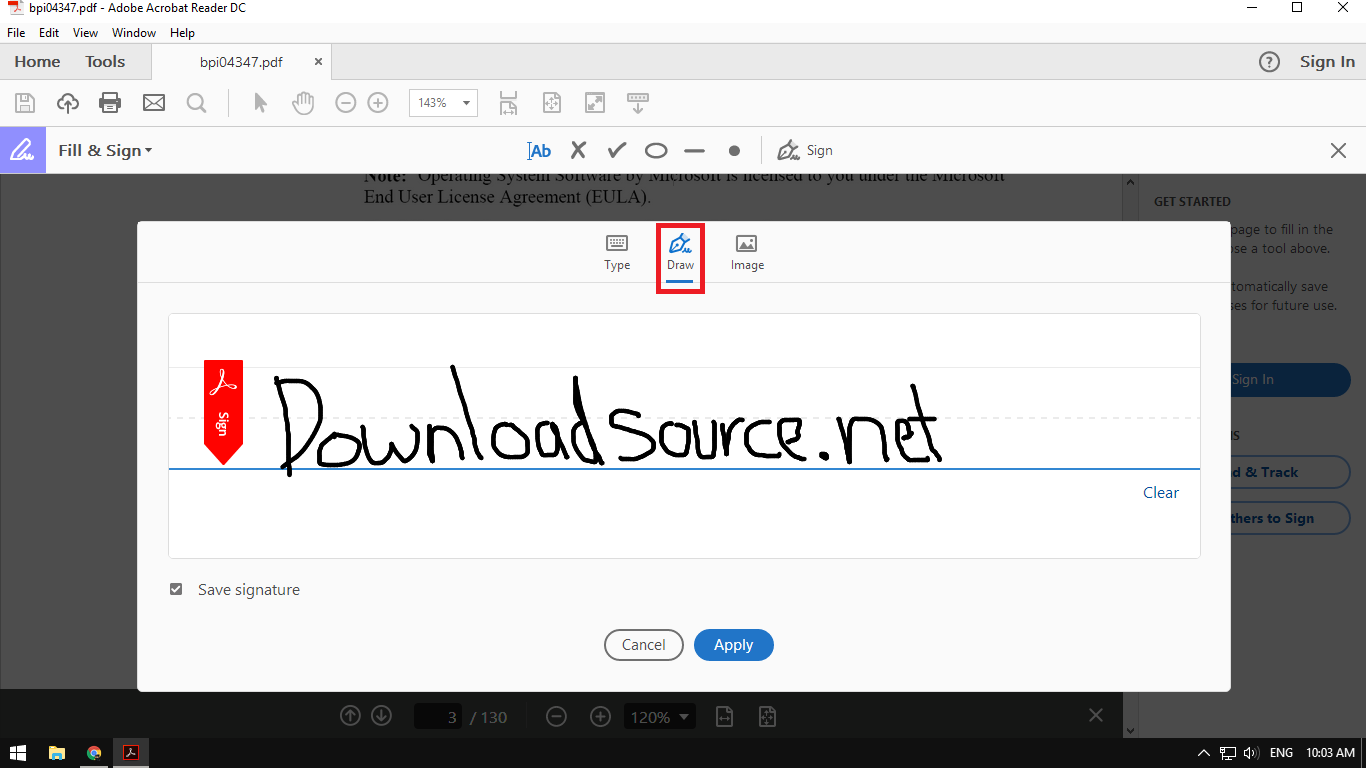
Task: Click the volume speaker tray icon
Action: pos(1251,753)
